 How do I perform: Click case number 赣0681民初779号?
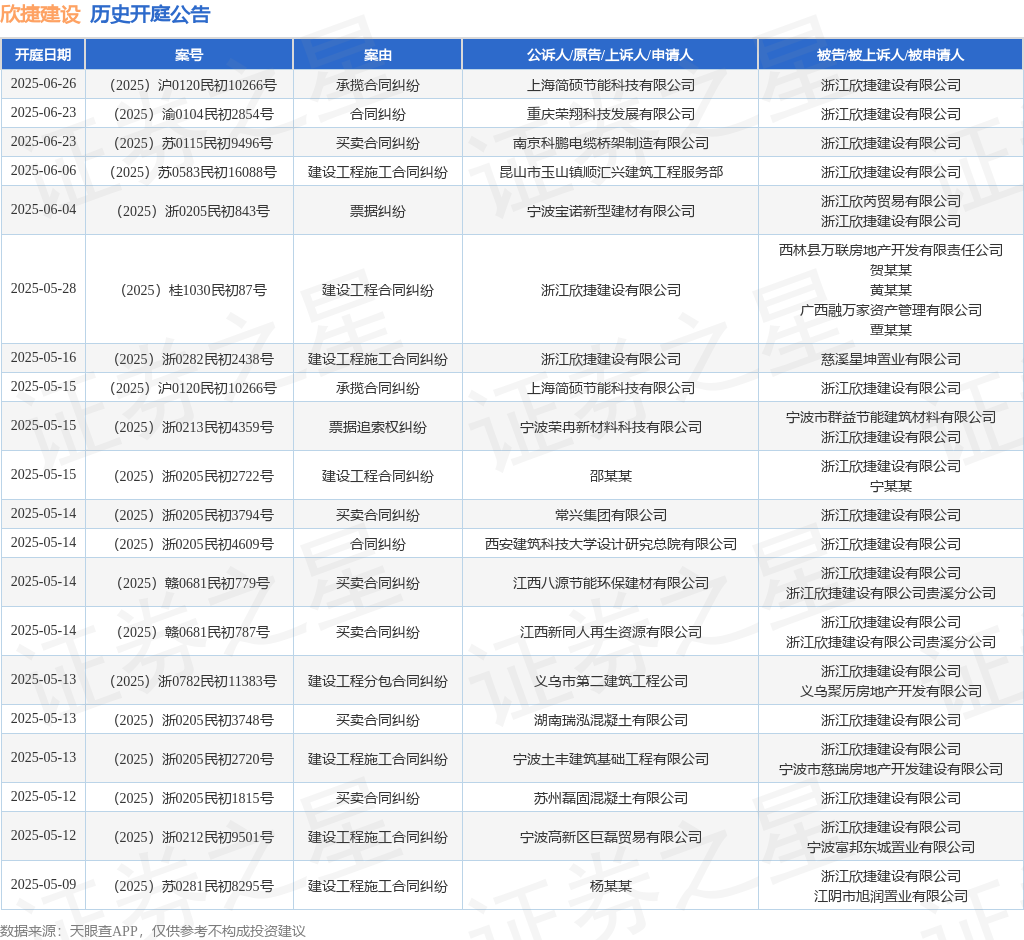(193, 583)
